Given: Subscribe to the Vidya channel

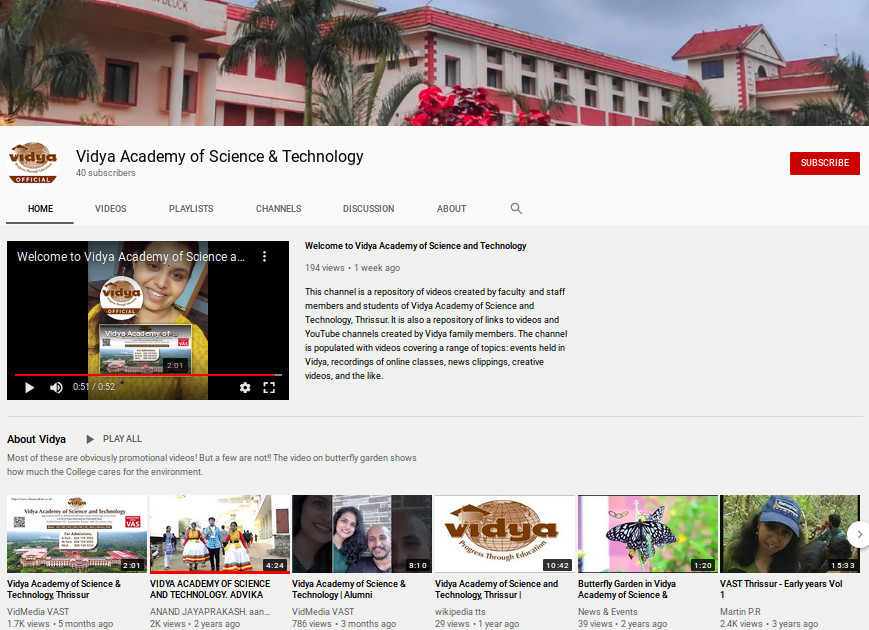Looking at the screenshot, I should [x=825, y=163].
